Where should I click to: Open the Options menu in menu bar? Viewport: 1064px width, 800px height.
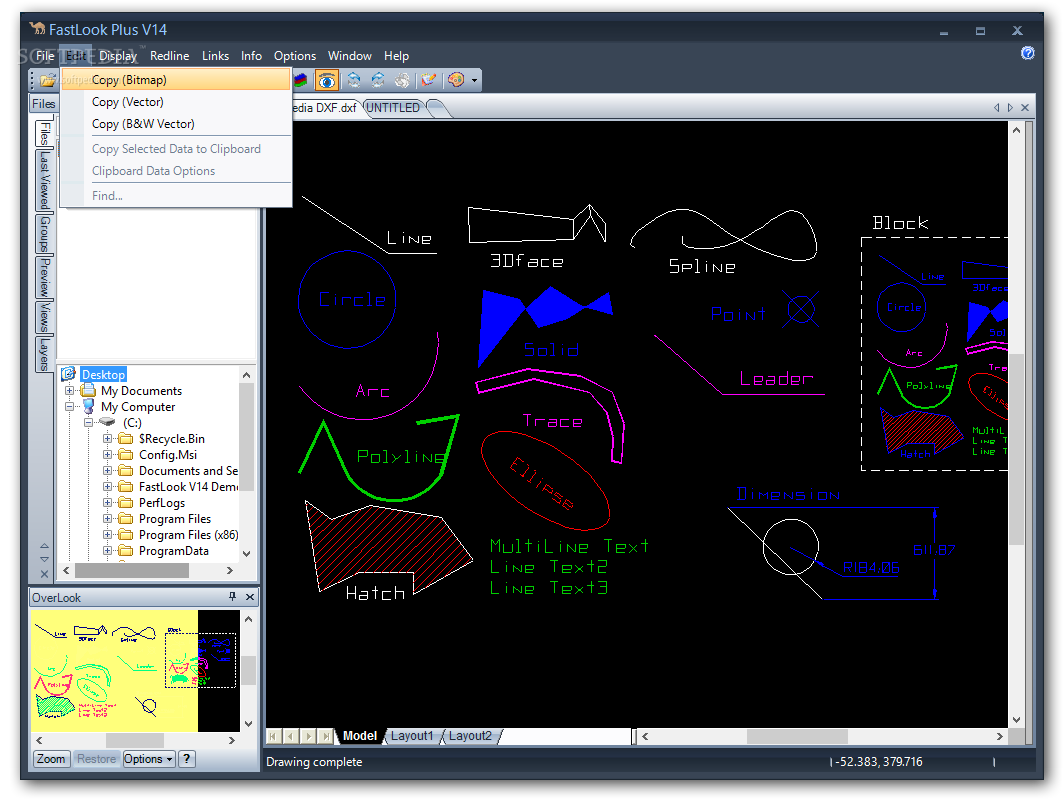tap(294, 56)
